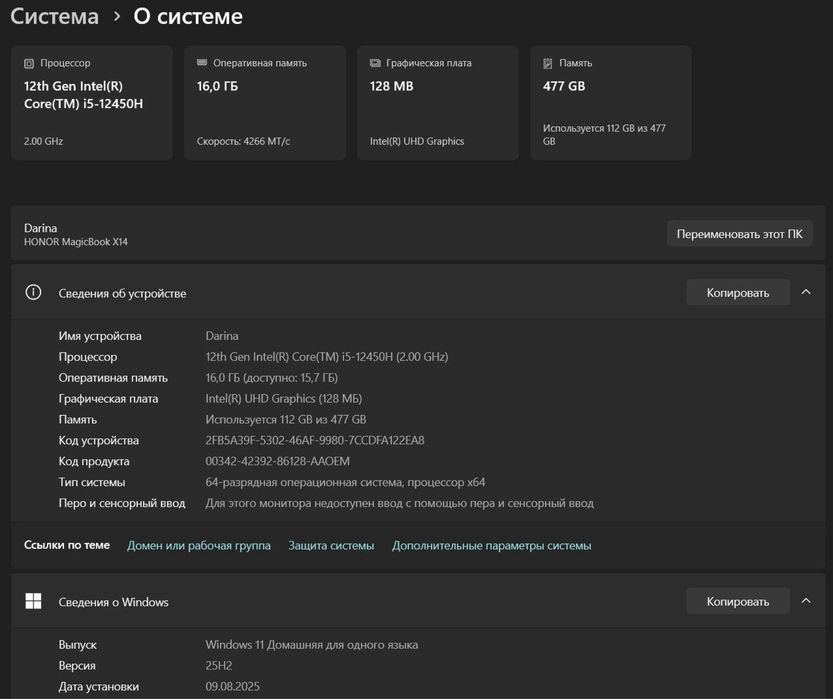The height and width of the screenshot is (699, 833).
Task: Click the Windows logo beside Сведения о Windows
Action: 33,601
